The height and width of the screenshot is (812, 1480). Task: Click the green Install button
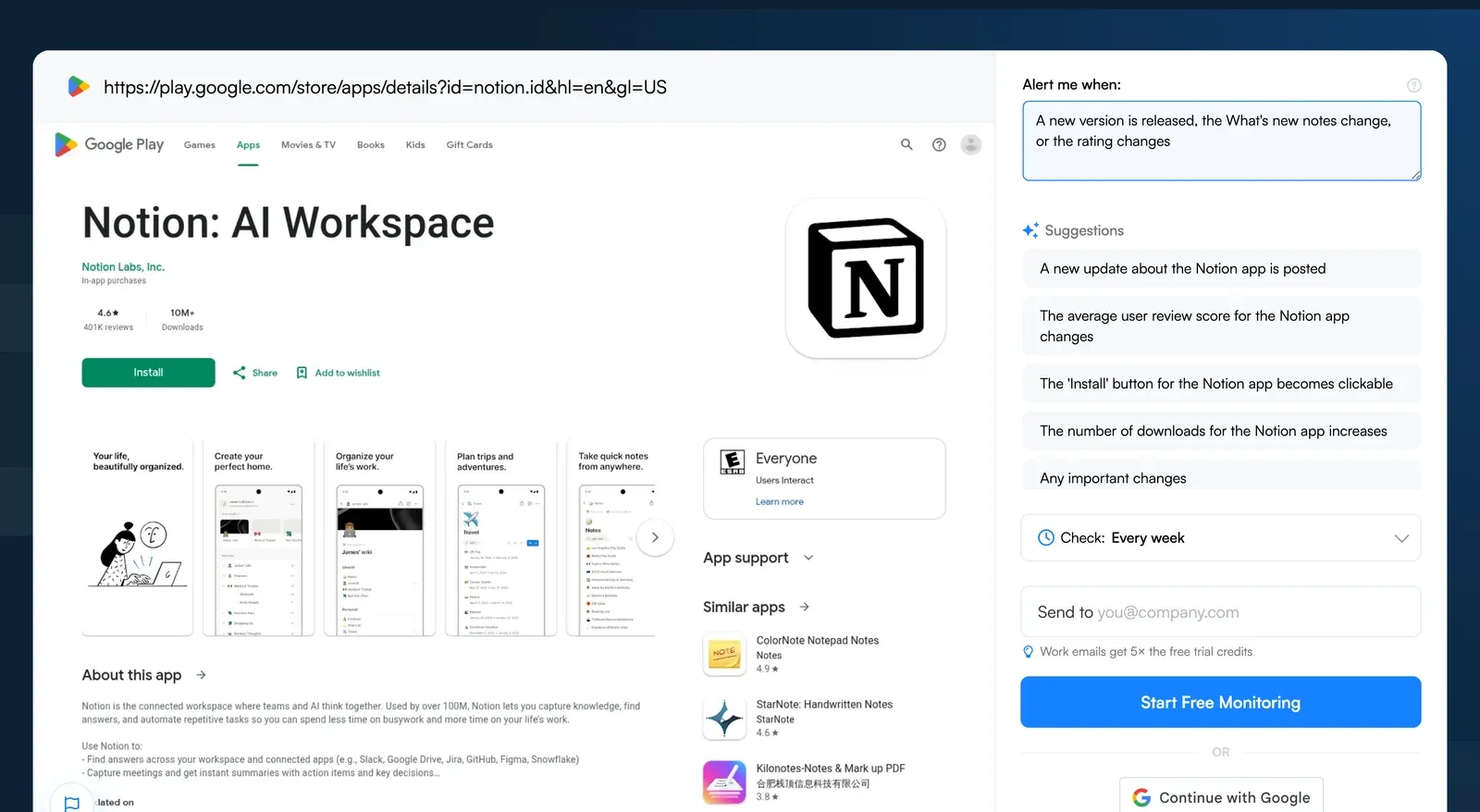(x=148, y=373)
